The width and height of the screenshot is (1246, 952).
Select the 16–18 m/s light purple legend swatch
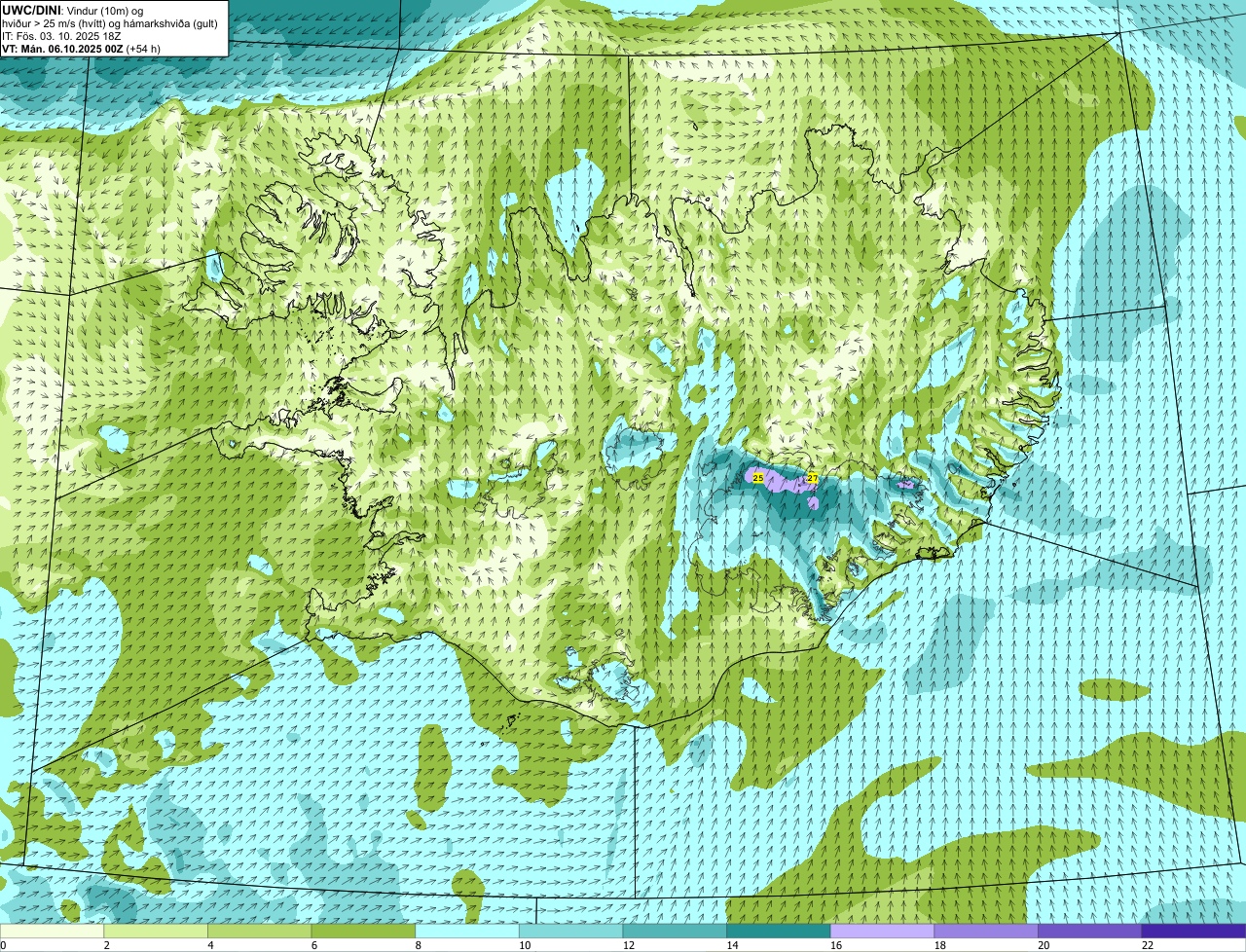(x=882, y=931)
